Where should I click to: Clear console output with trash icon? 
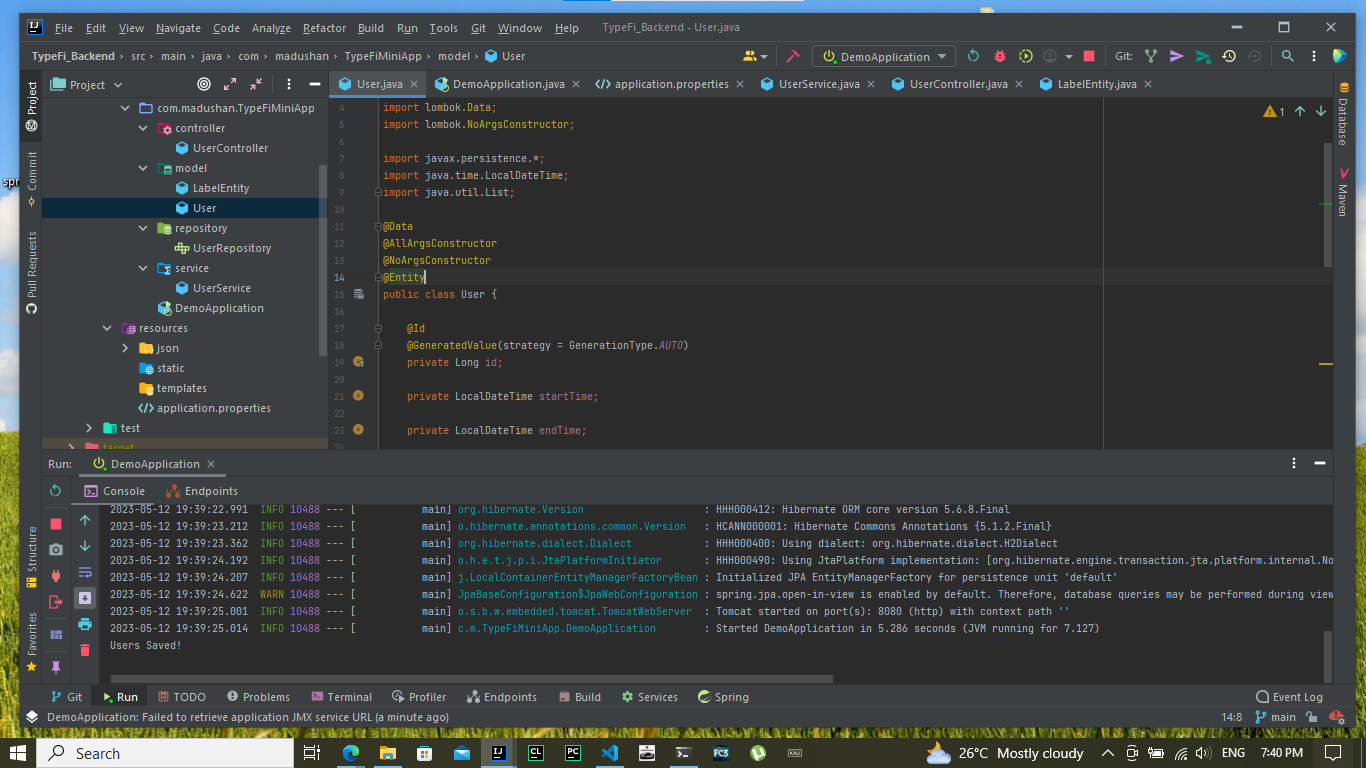[85, 649]
